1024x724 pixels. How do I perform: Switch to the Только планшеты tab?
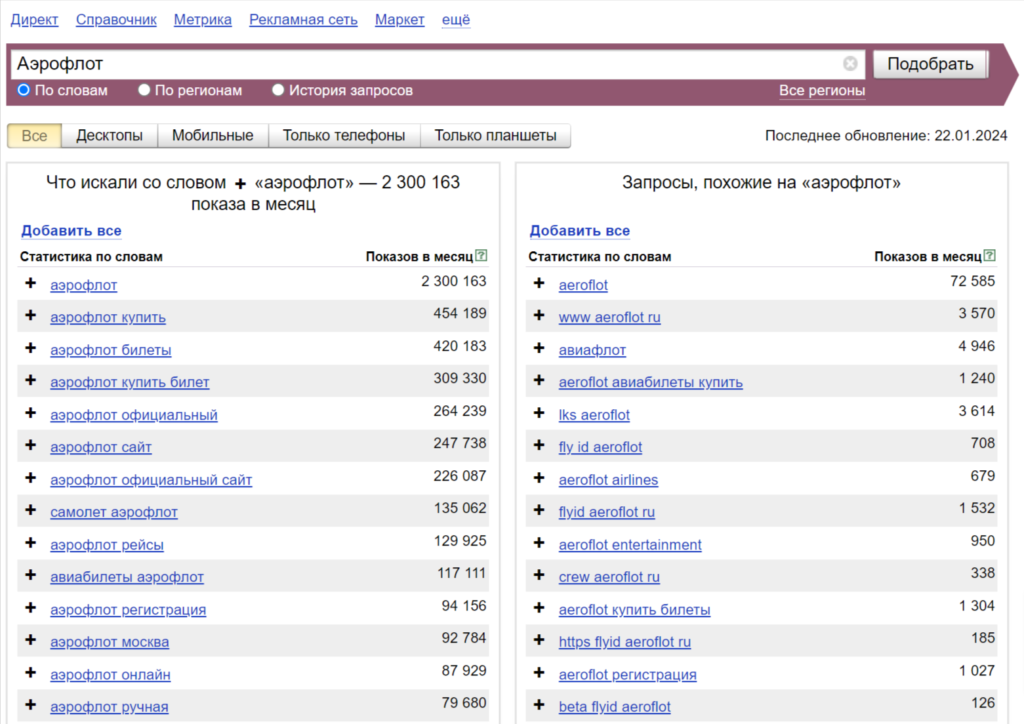tap(496, 136)
